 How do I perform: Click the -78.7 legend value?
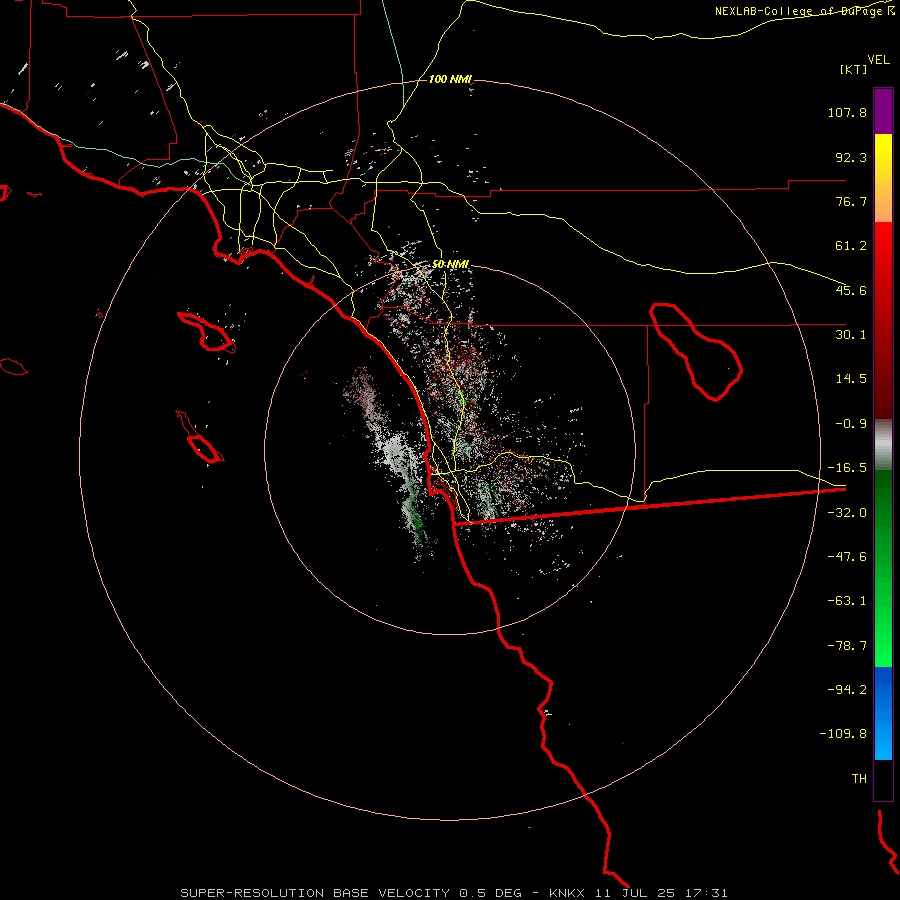(847, 646)
